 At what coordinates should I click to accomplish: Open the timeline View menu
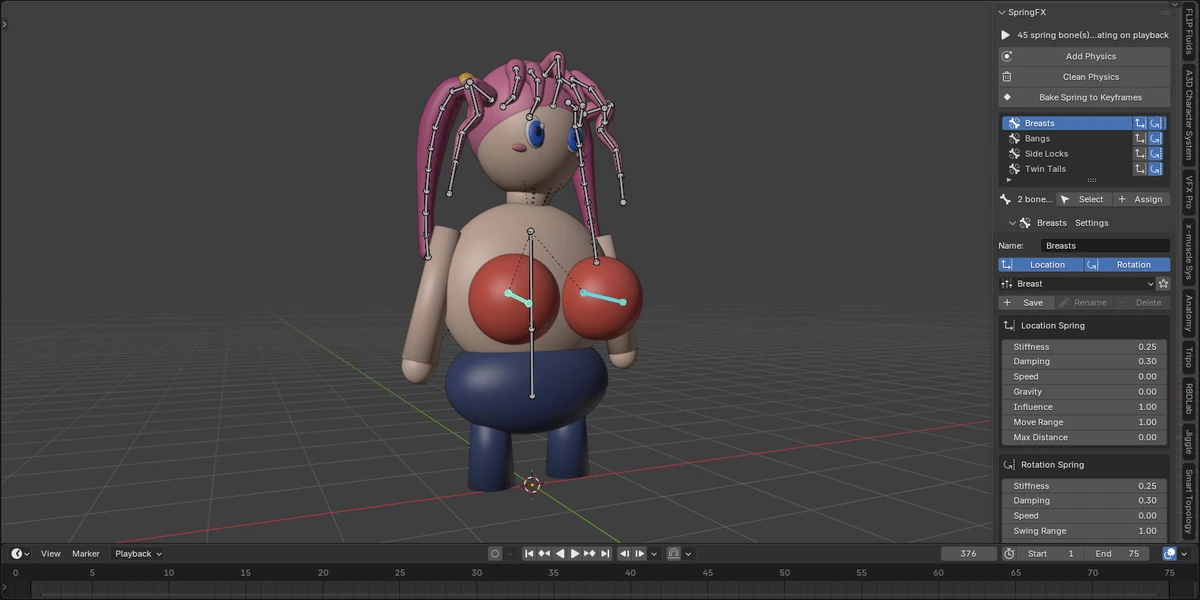pyautogui.click(x=51, y=553)
